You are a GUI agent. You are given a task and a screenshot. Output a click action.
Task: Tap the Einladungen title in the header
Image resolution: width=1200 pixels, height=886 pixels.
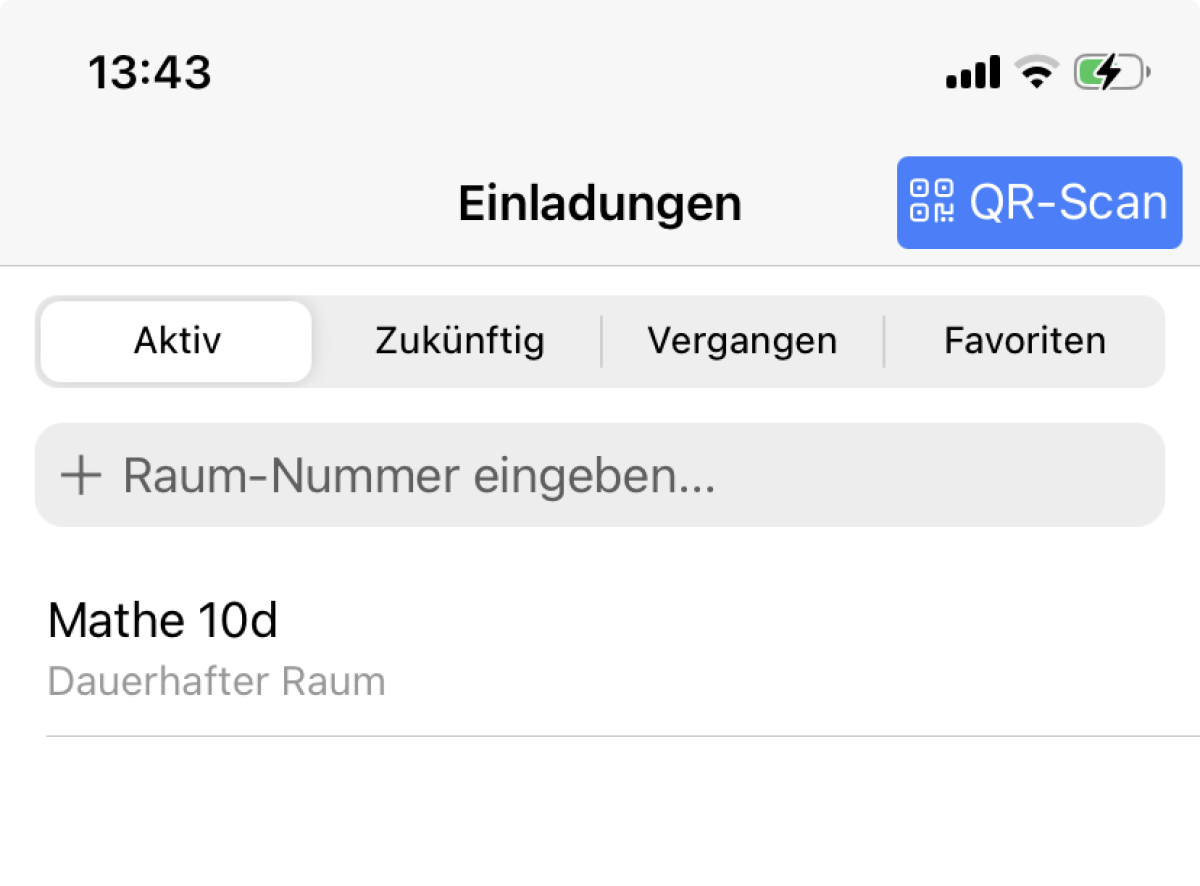[599, 203]
